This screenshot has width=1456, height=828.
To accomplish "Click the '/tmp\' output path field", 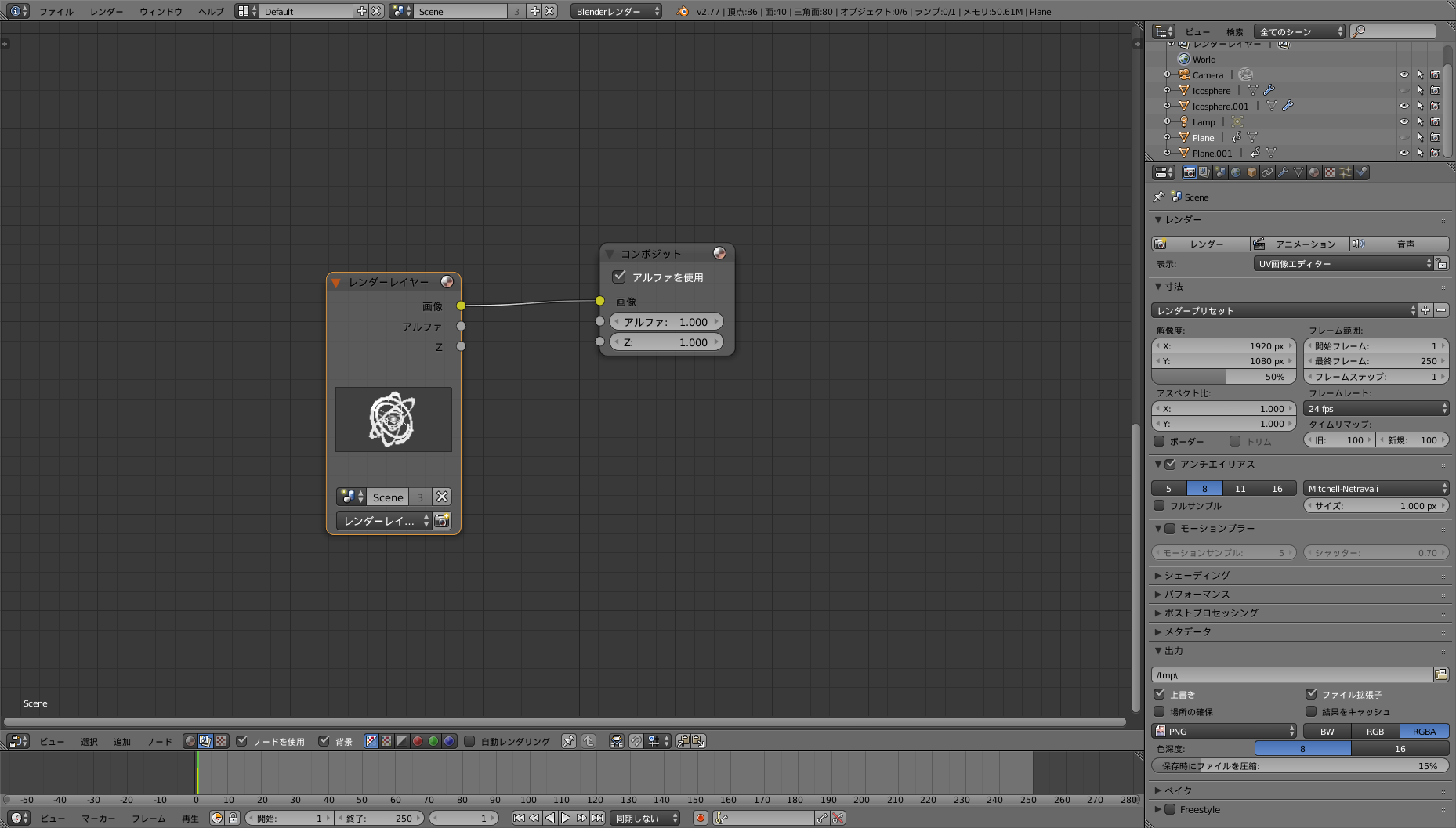I will coord(1291,674).
